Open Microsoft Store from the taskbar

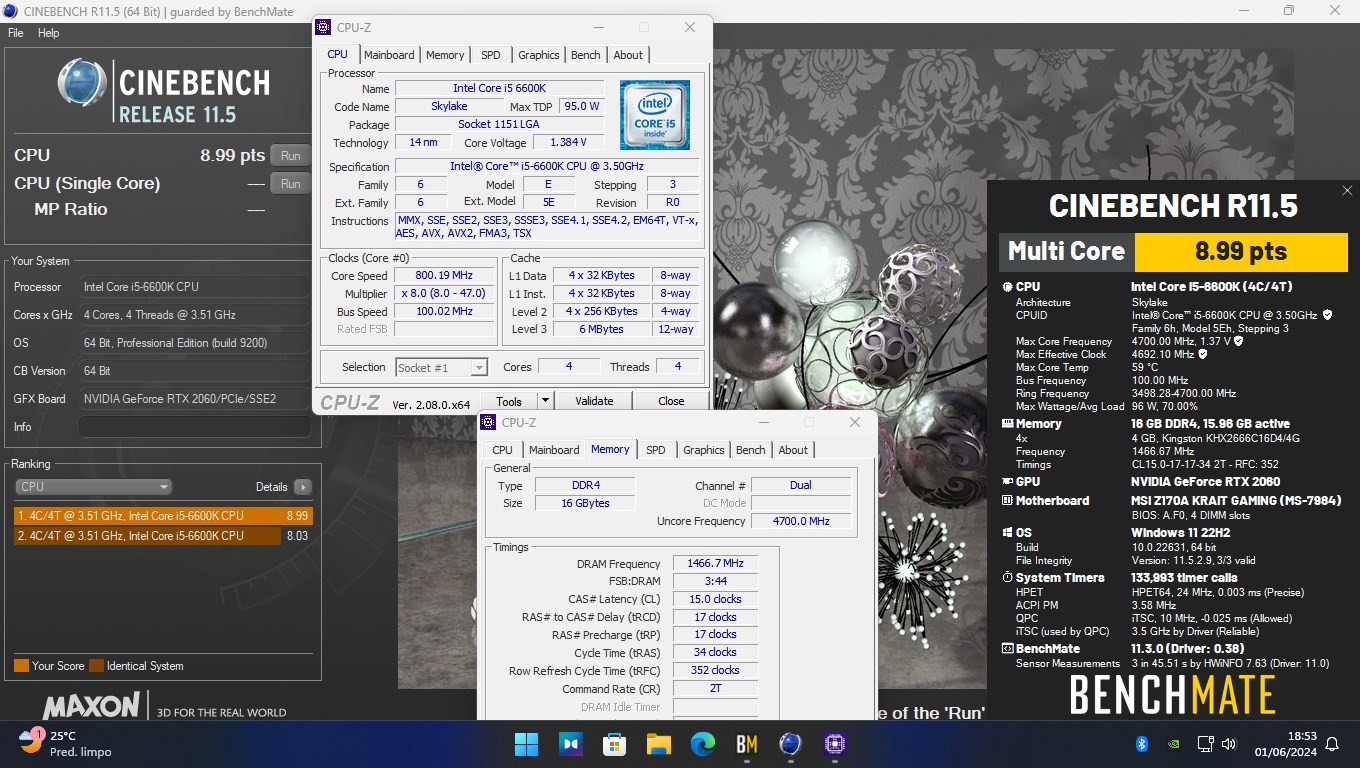pos(614,744)
